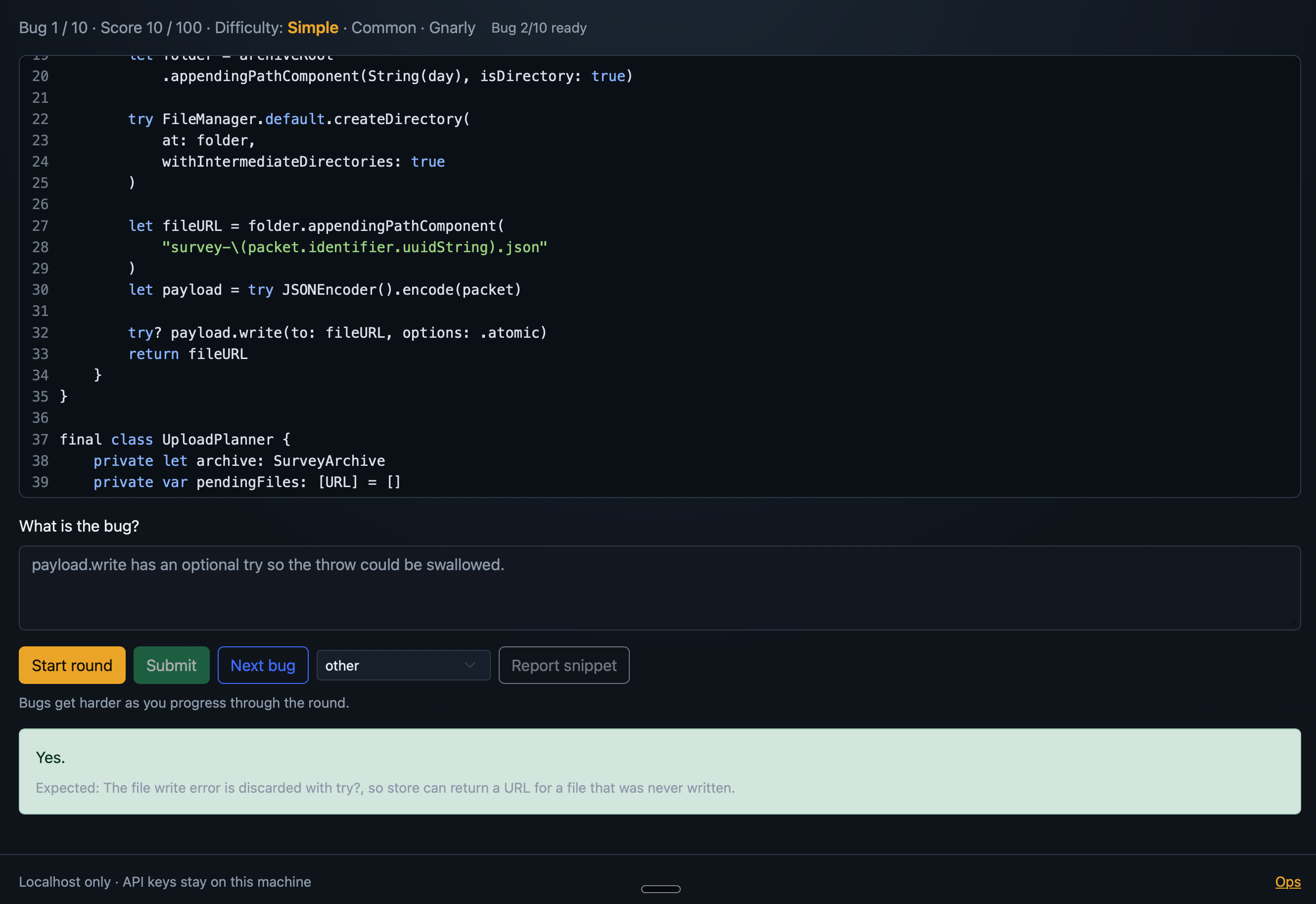The width and height of the screenshot is (1316, 904).
Task: Click the resize grip of the answer textarea
Action: pyautogui.click(x=1292, y=622)
